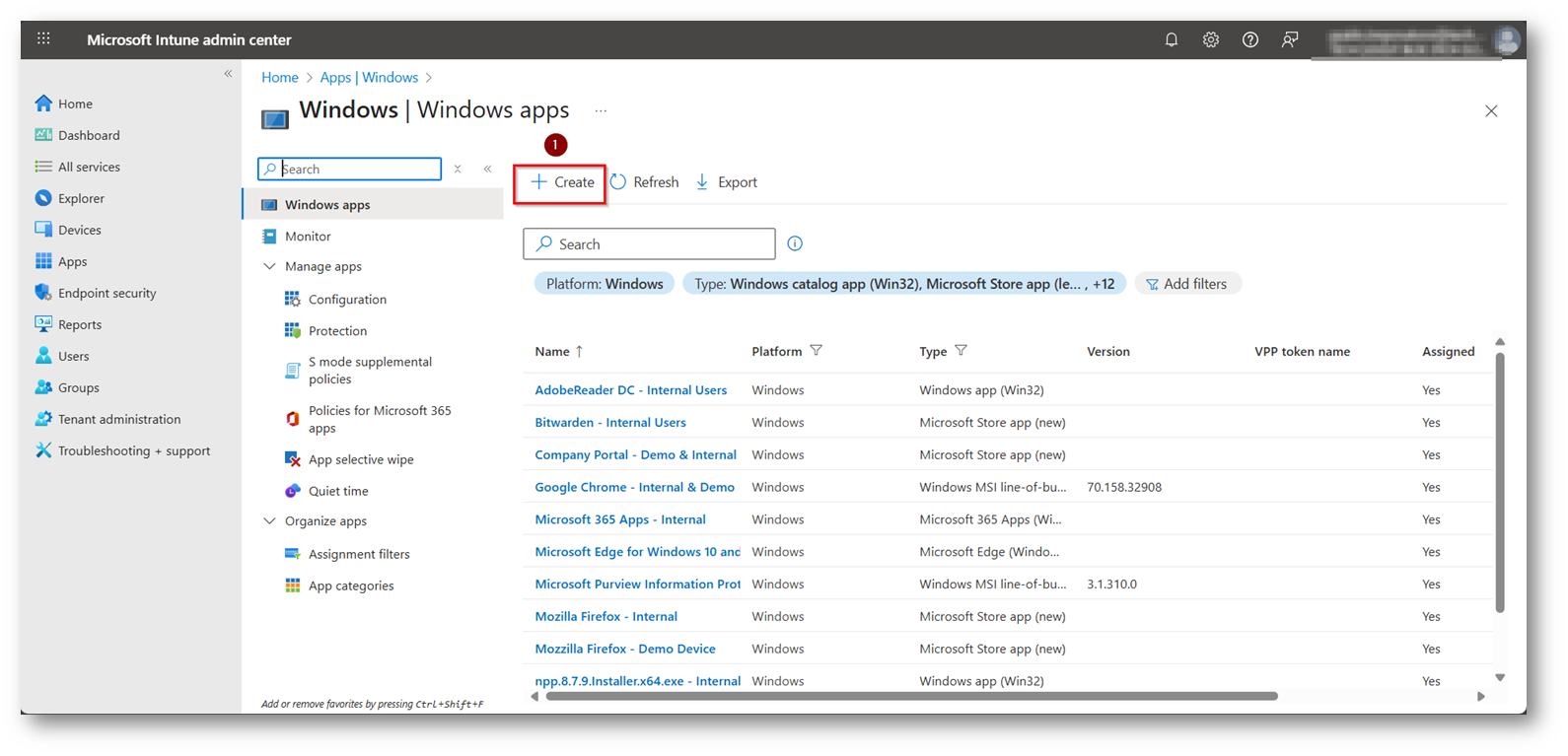Open the ellipsis more options next to title
1568x756 pixels.
click(x=601, y=111)
